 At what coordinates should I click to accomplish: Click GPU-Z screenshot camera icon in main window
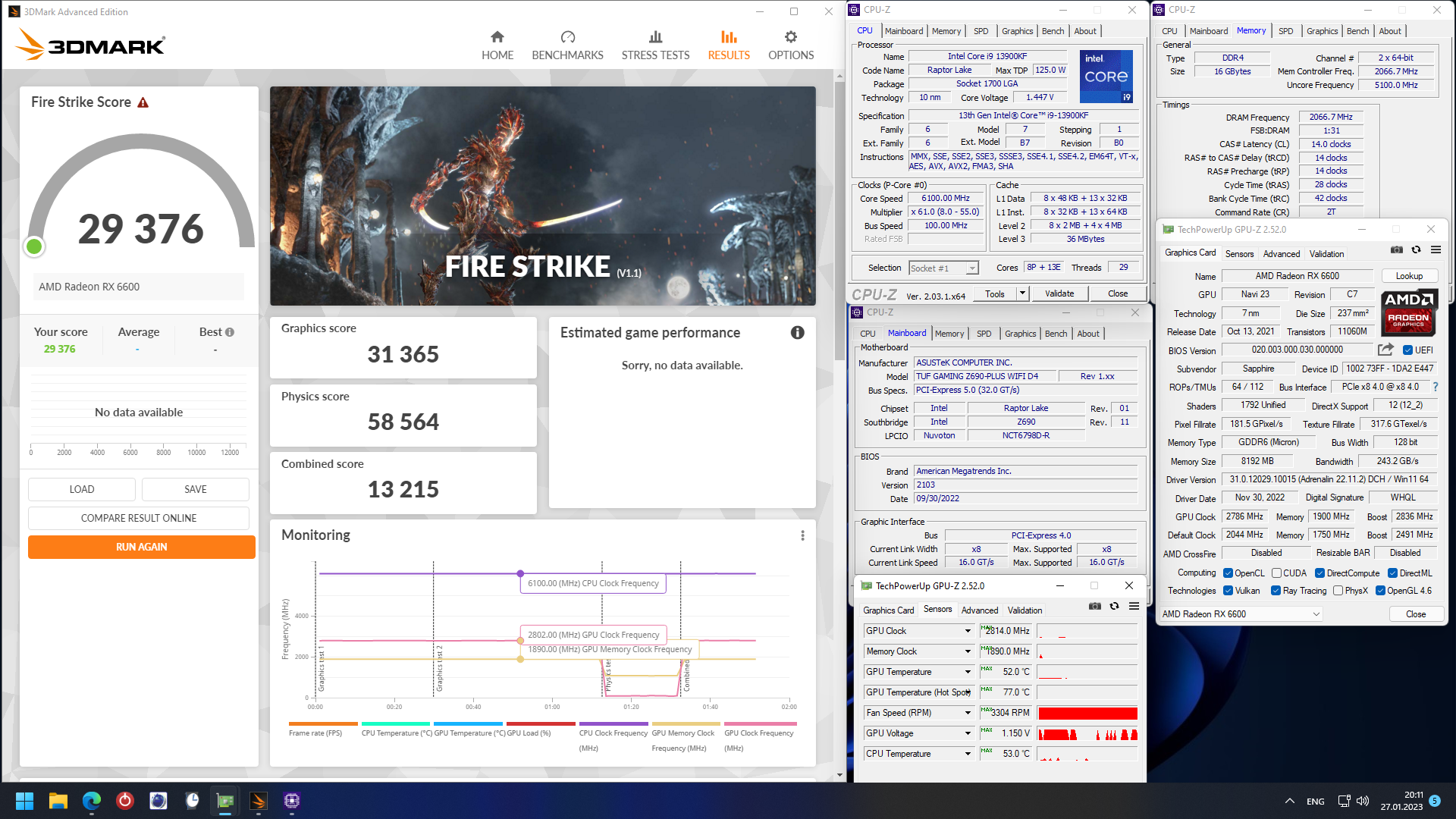click(x=1396, y=249)
